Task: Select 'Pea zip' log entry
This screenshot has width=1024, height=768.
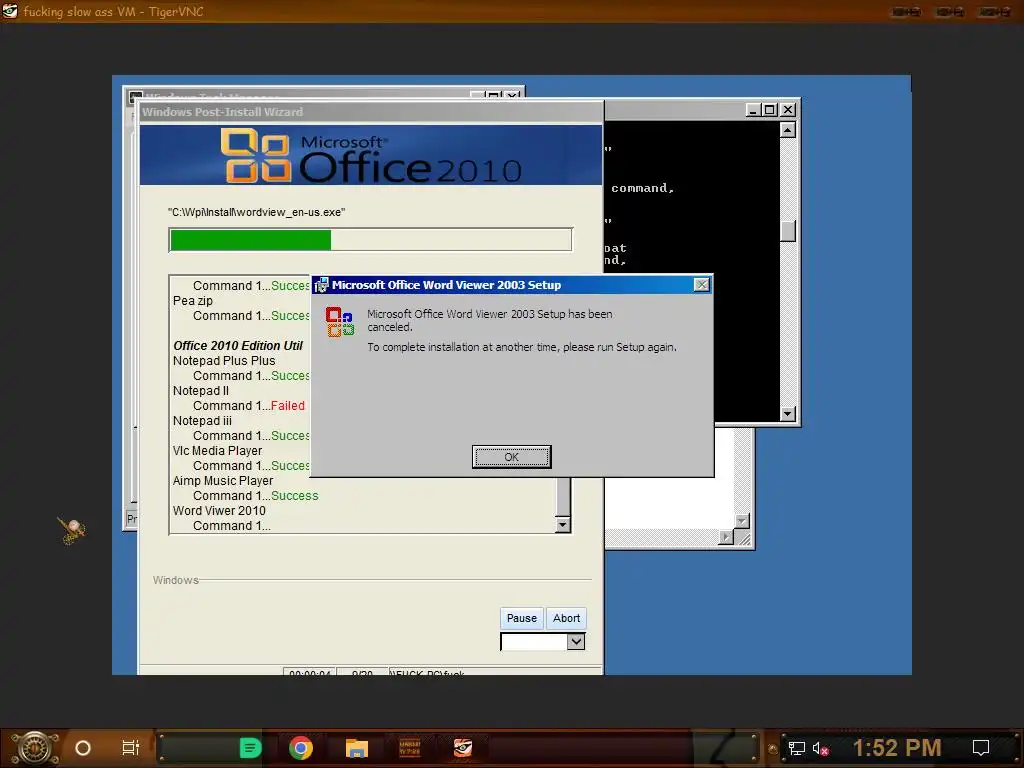Action: coord(193,300)
